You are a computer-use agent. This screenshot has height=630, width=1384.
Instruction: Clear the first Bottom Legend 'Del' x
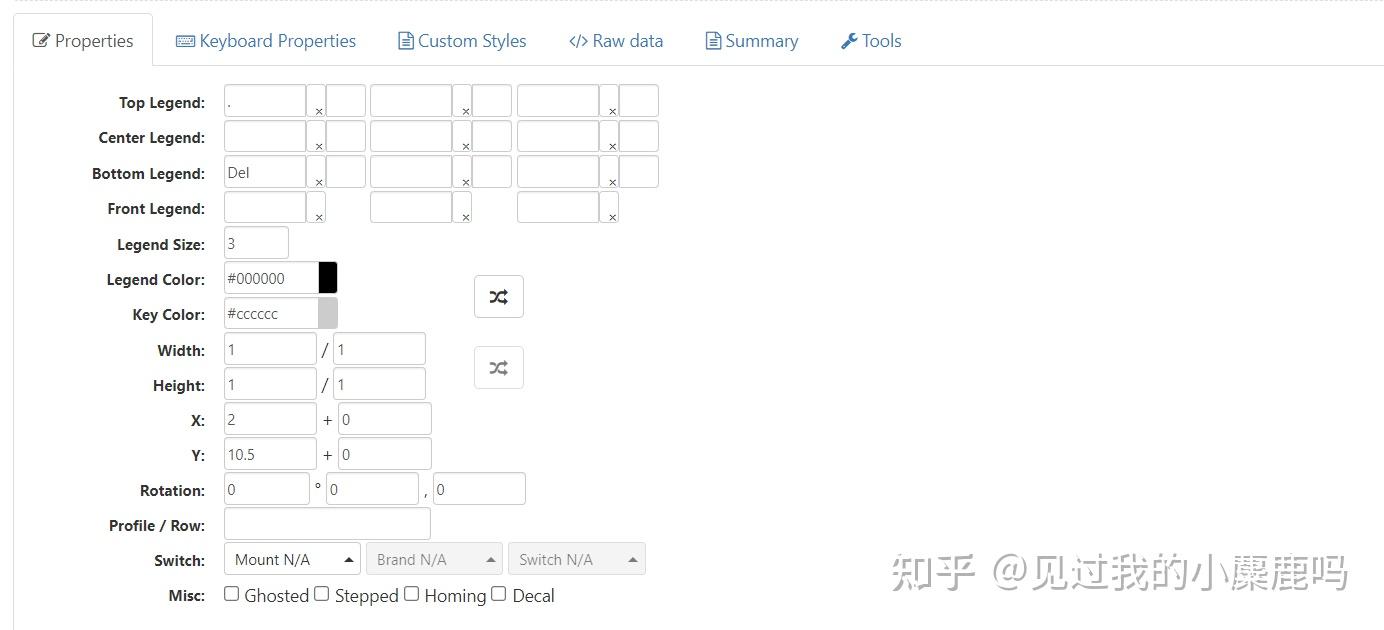pos(318,181)
